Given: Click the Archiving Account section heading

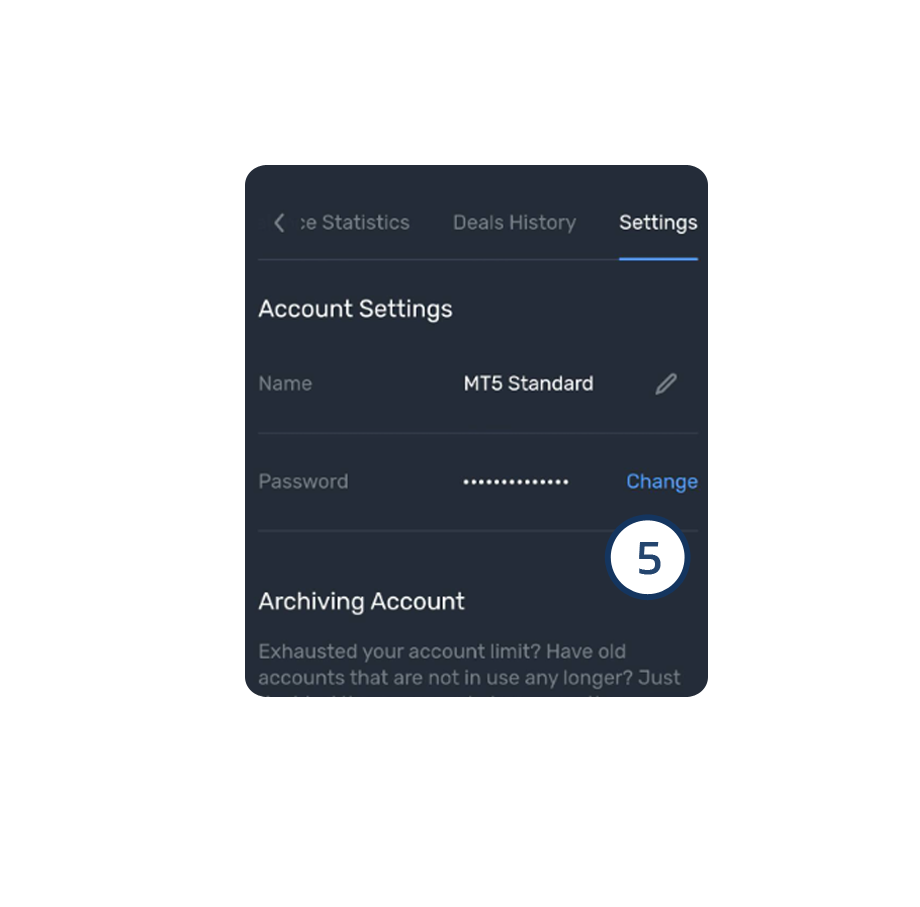Looking at the screenshot, I should coord(361,601).
